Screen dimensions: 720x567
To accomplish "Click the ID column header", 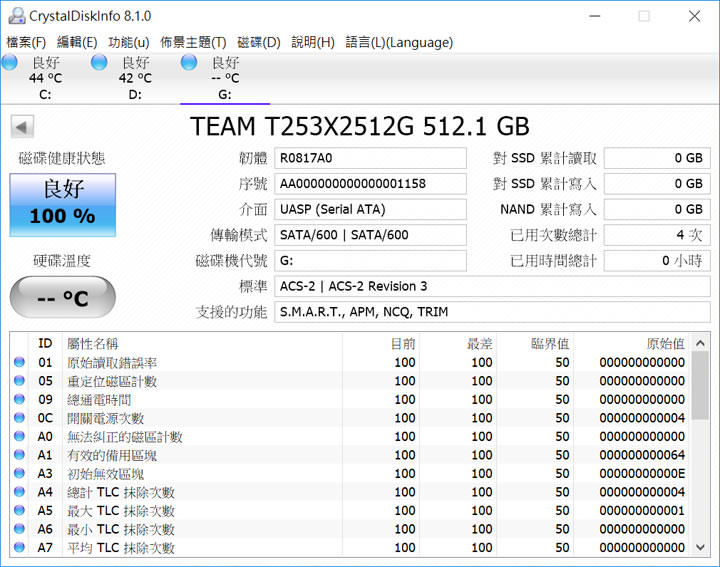I will pyautogui.click(x=45, y=343).
